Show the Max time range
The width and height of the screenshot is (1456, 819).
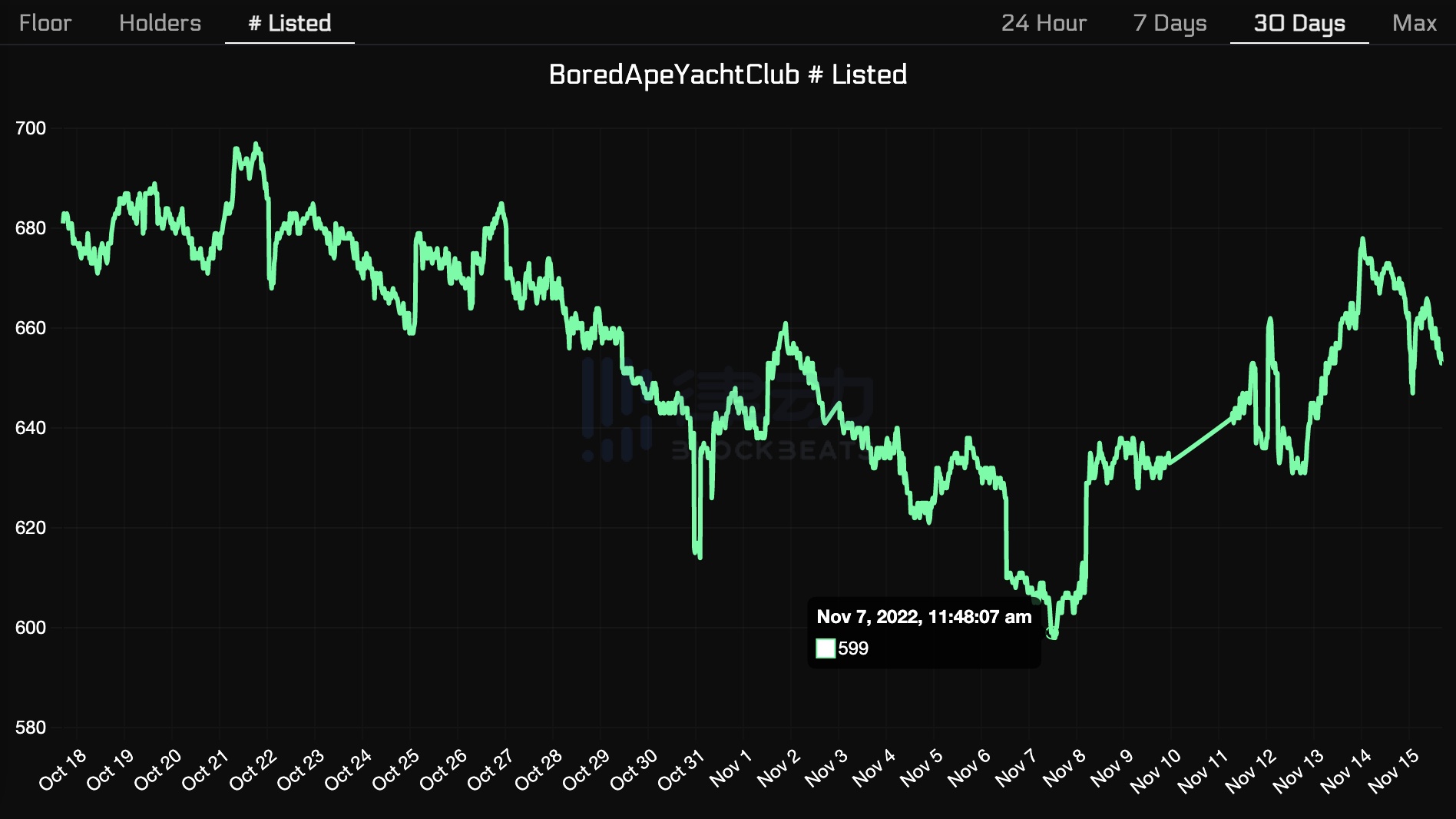pyautogui.click(x=1414, y=23)
